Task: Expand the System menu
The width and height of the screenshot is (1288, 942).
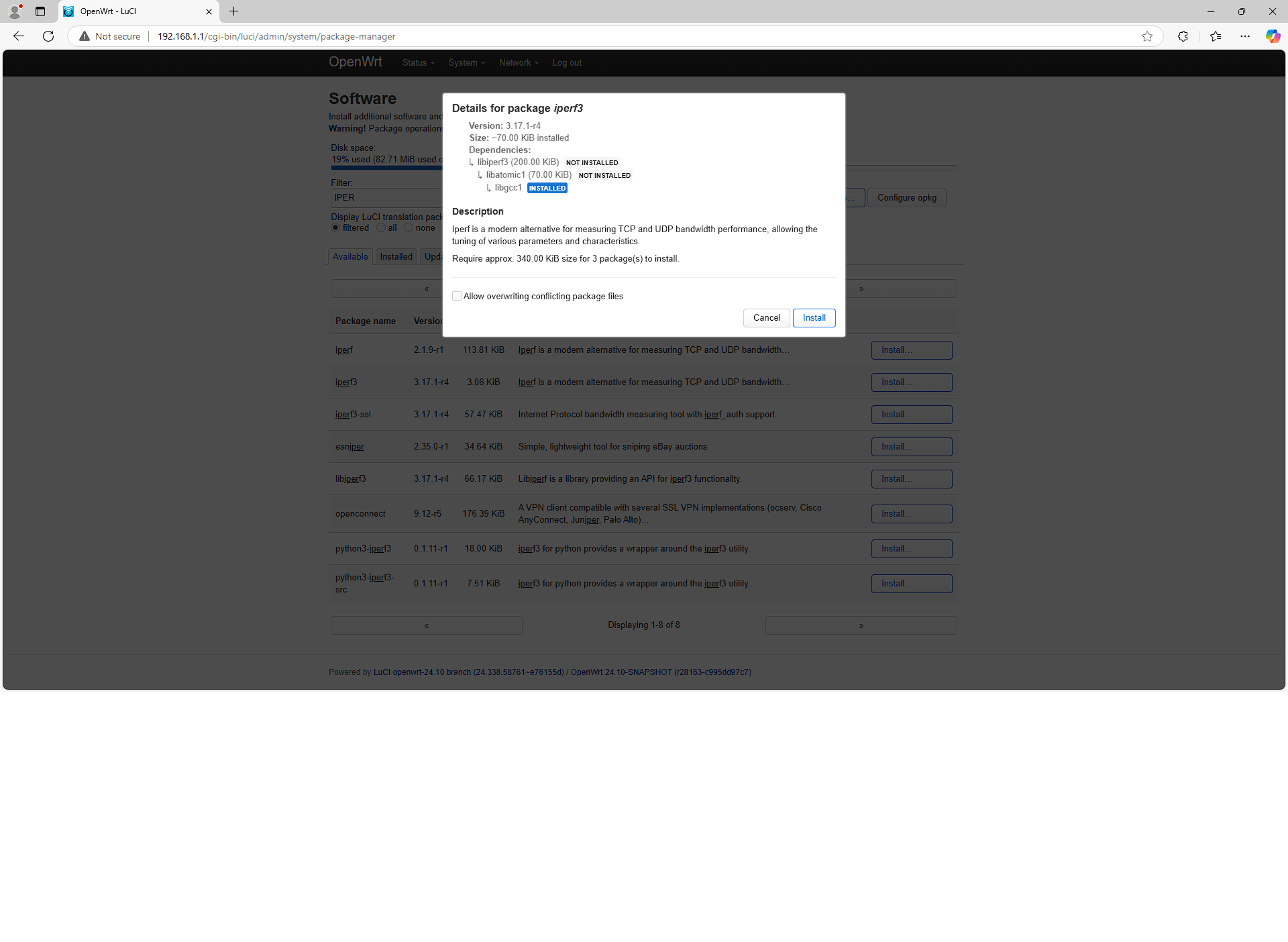Action: (x=466, y=62)
